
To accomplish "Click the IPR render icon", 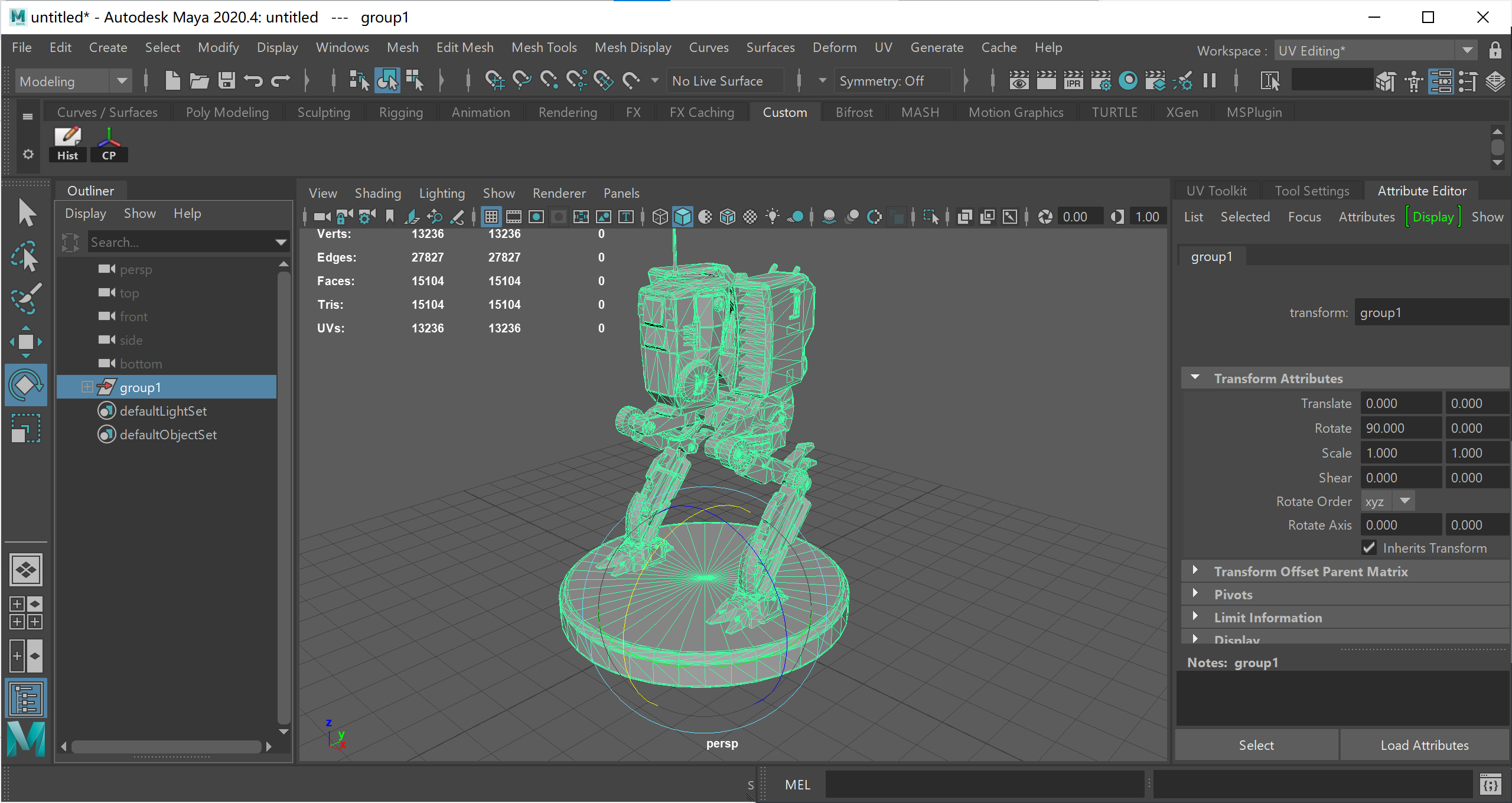I will pos(1073,81).
